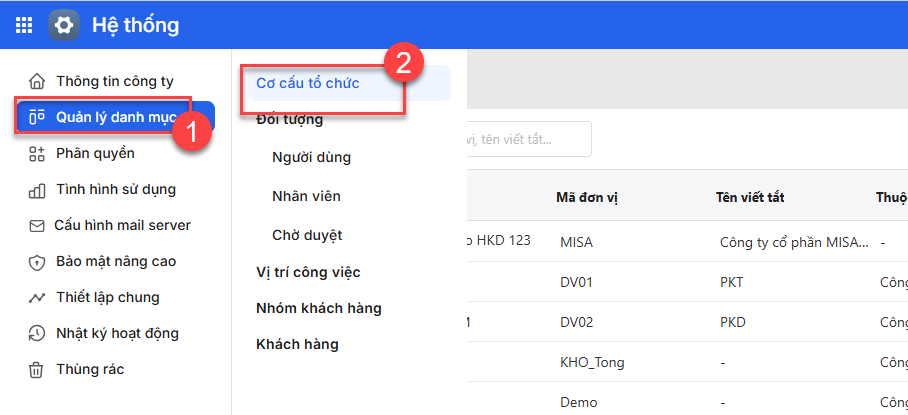Viewport: 908px width, 415px height.
Task: Click the home icon for Thông tin công ty
Action: [x=37, y=81]
